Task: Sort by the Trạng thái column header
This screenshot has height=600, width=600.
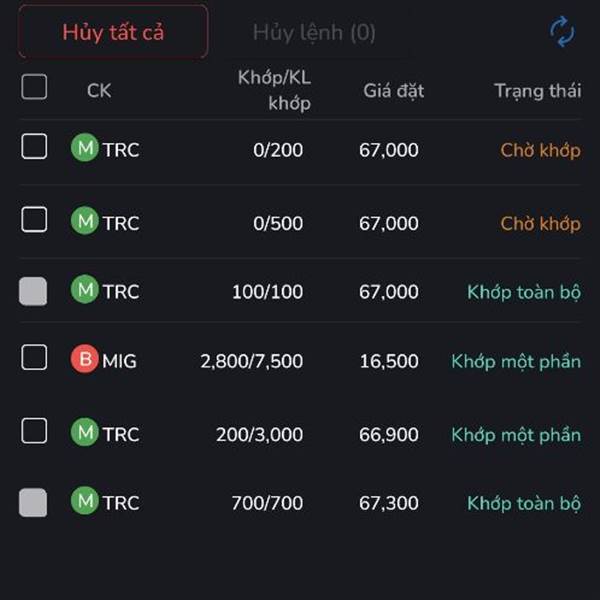Action: [x=538, y=91]
